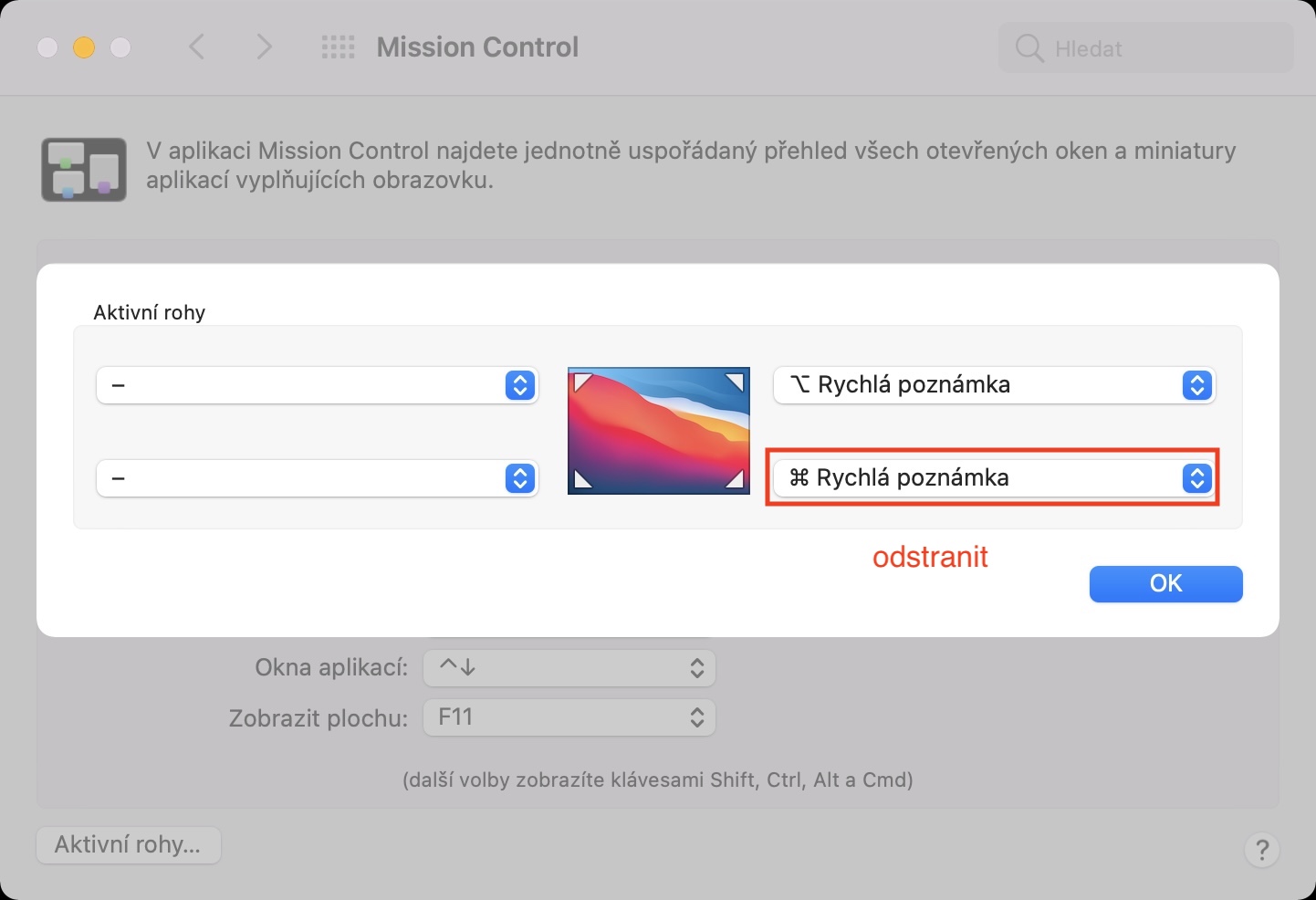Minimize the window with the yellow button
Image resolution: width=1316 pixels, height=900 pixels.
click(x=84, y=47)
